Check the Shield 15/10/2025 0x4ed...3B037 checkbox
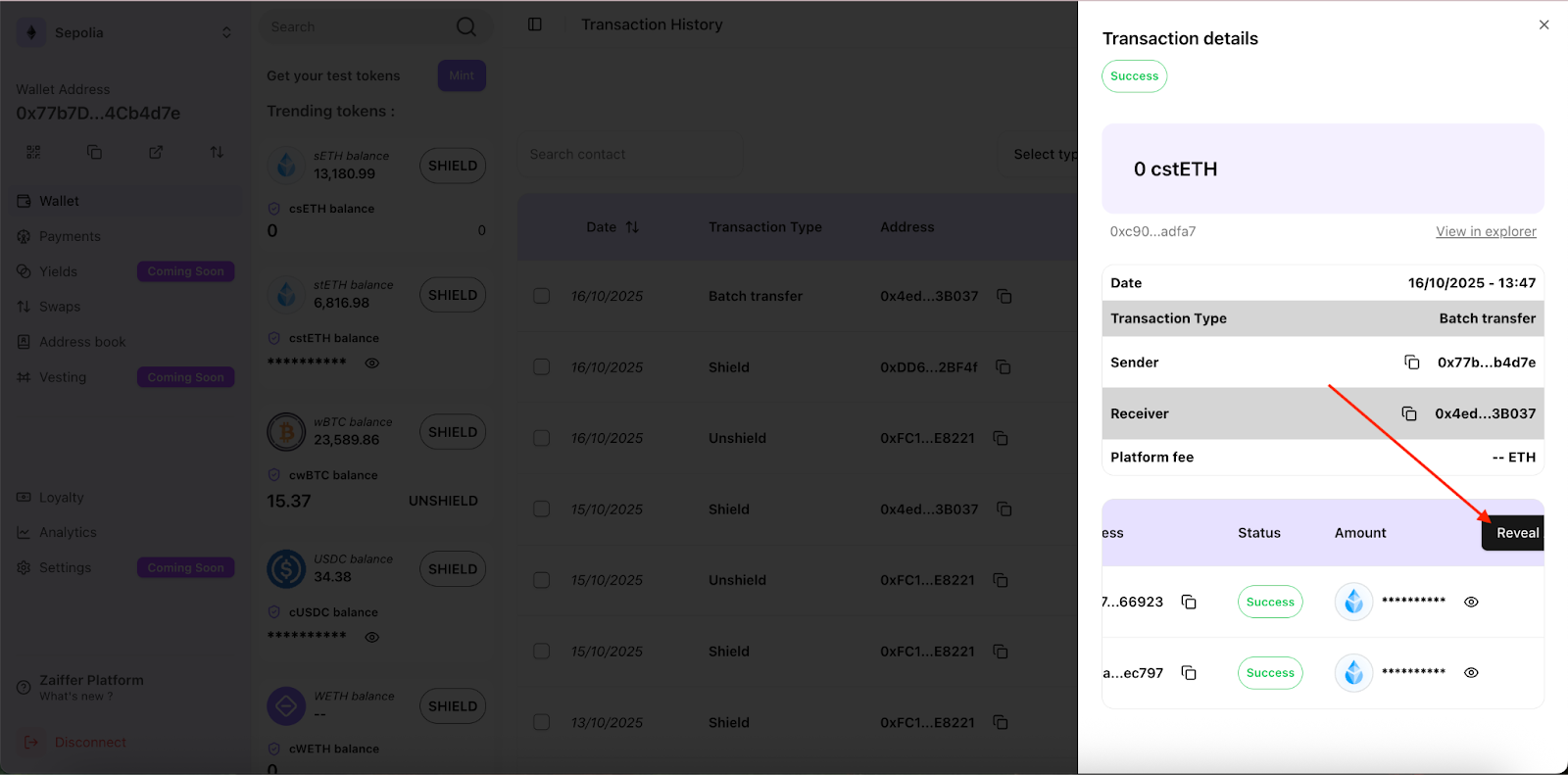Screen dimensions: 1568x775 [x=541, y=509]
